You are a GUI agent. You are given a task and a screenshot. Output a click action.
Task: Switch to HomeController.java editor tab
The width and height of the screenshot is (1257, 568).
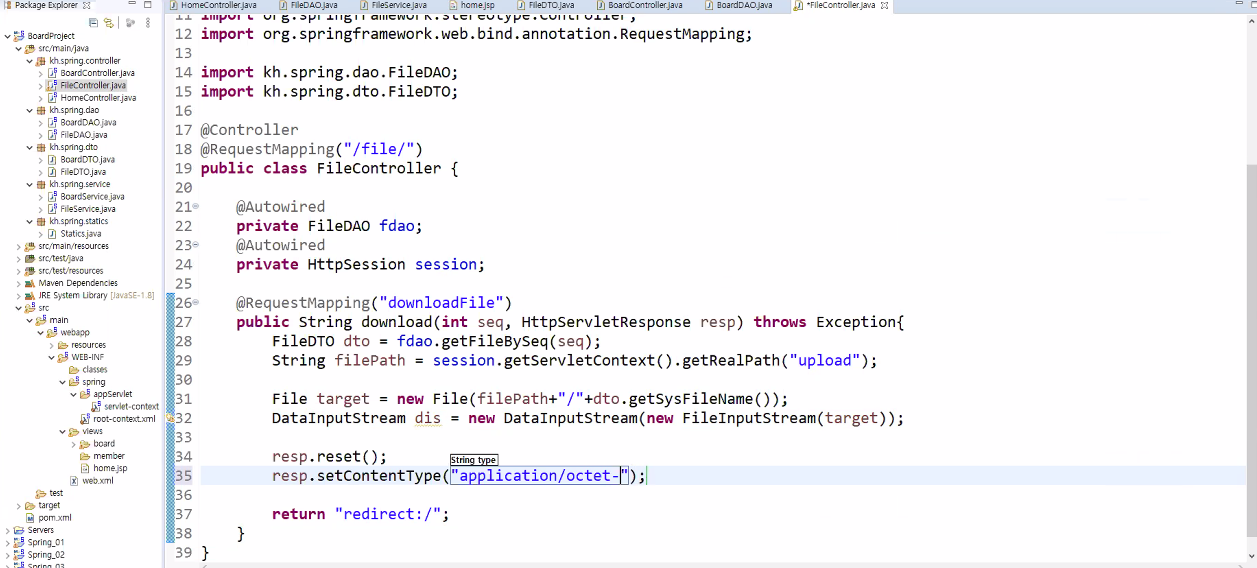[214, 5]
